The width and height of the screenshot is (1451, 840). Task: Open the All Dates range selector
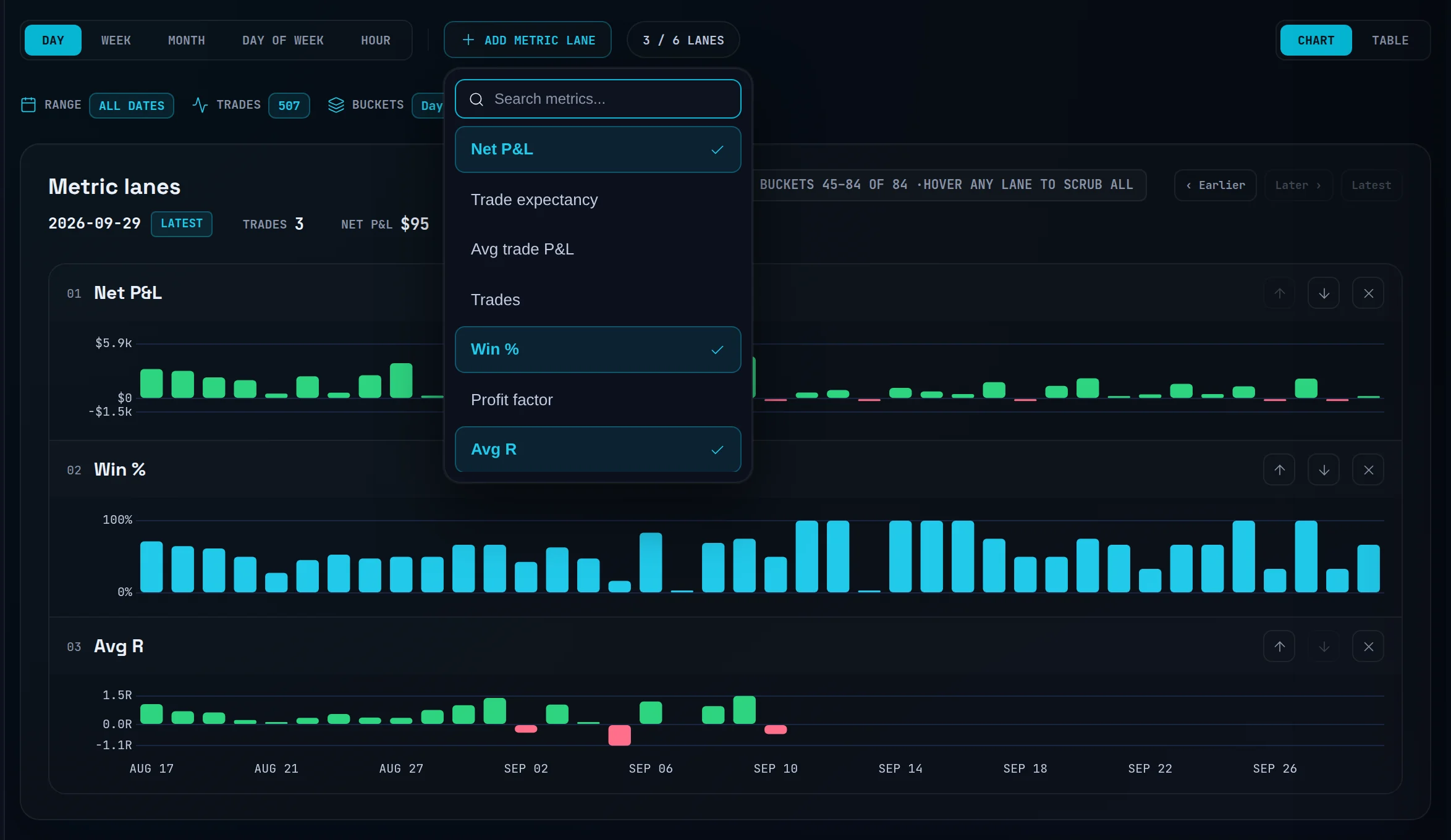(x=132, y=106)
